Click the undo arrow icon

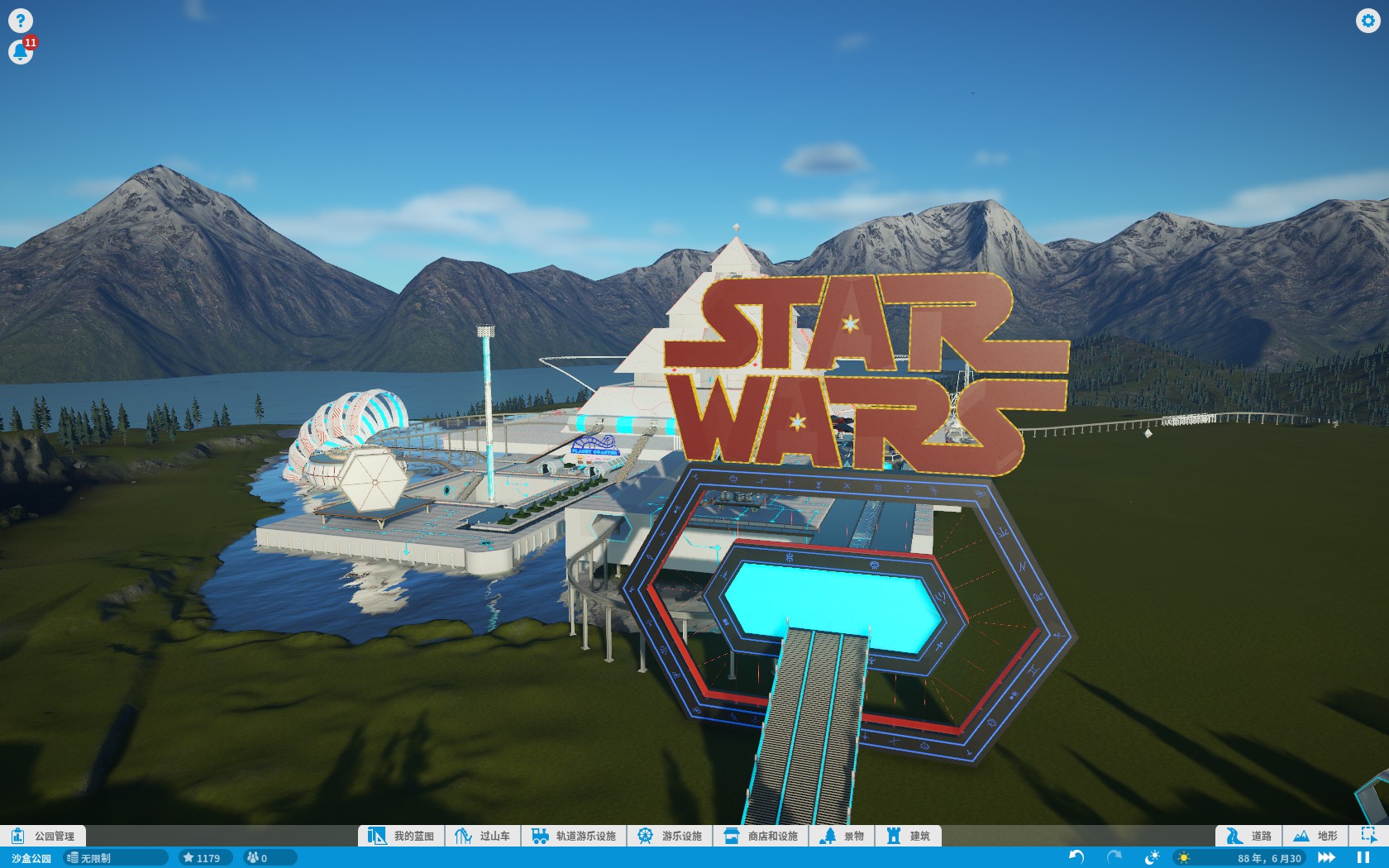1076,857
